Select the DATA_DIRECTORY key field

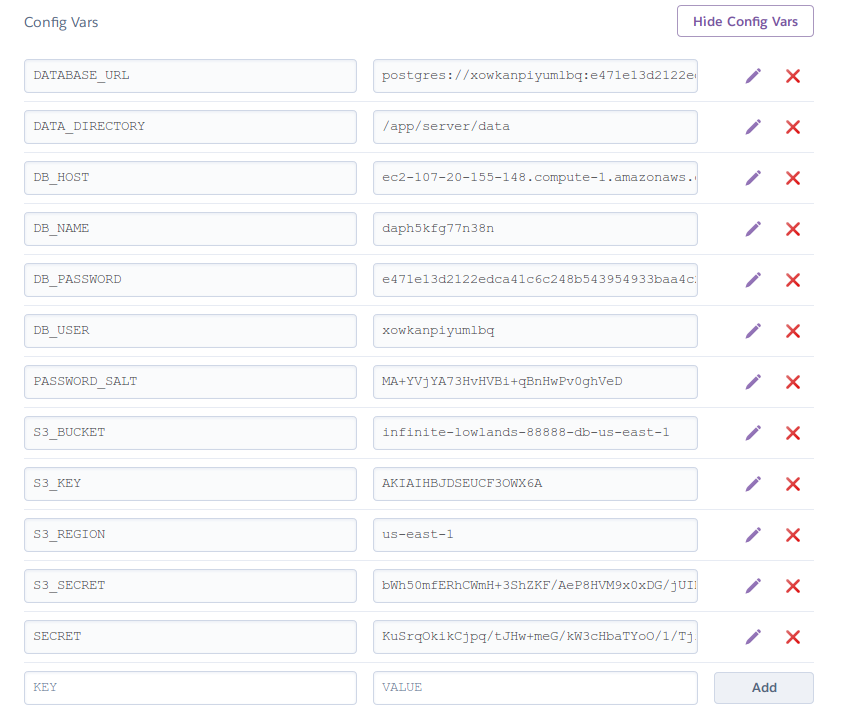click(190, 127)
